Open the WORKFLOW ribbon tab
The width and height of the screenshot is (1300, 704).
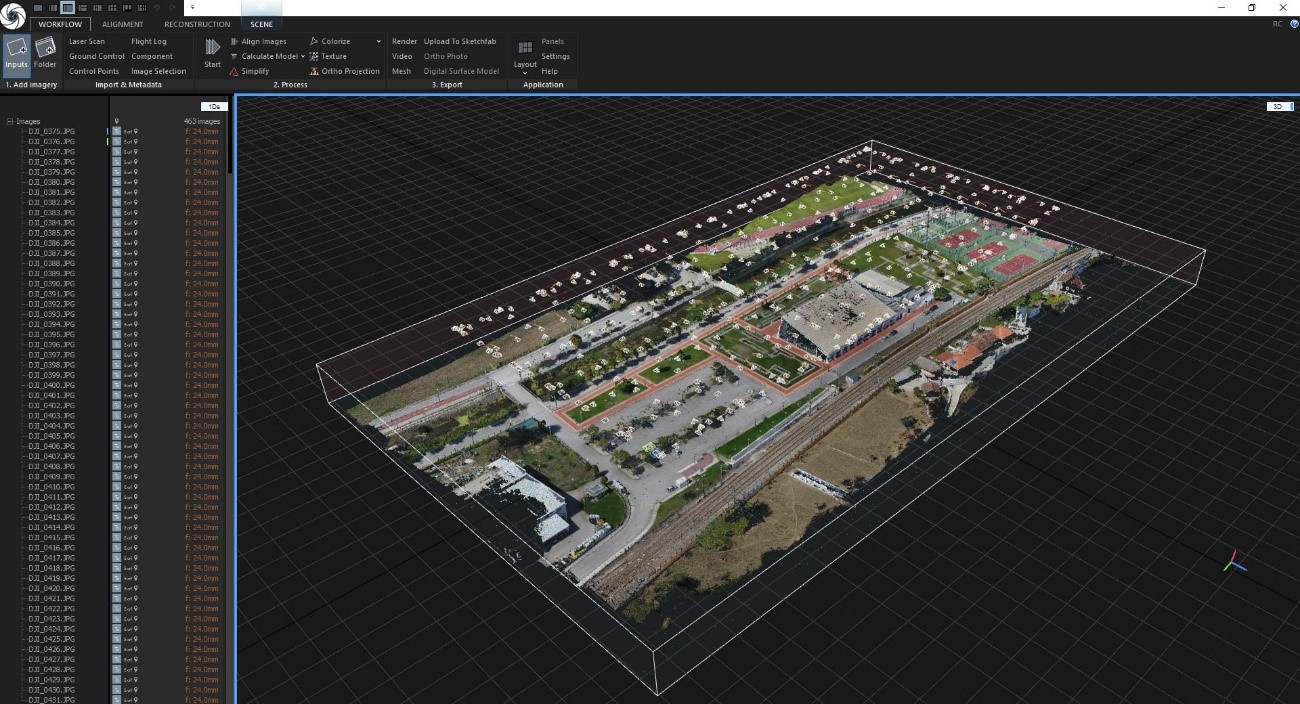point(60,24)
